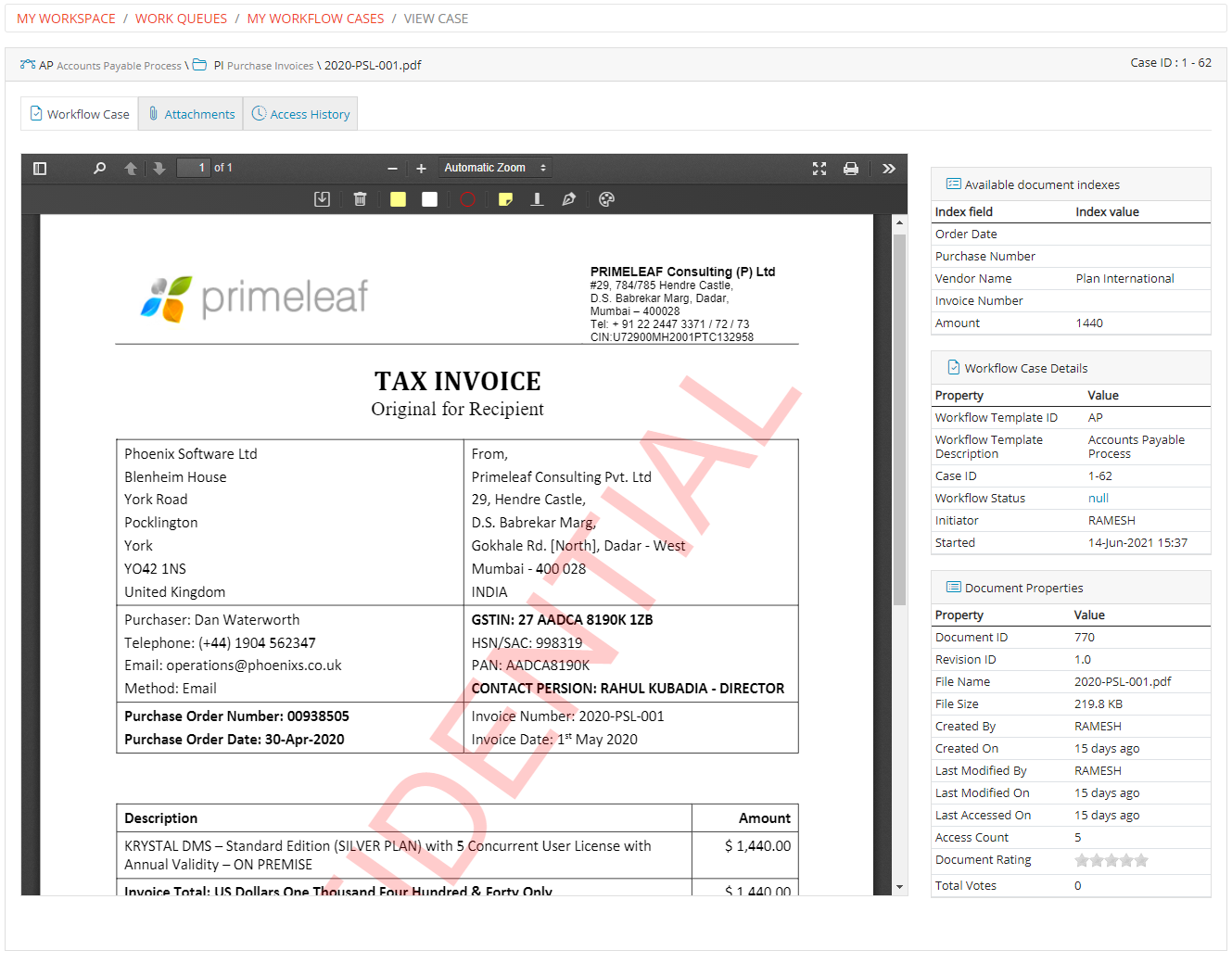Click the Document Rating stars

1111,860
